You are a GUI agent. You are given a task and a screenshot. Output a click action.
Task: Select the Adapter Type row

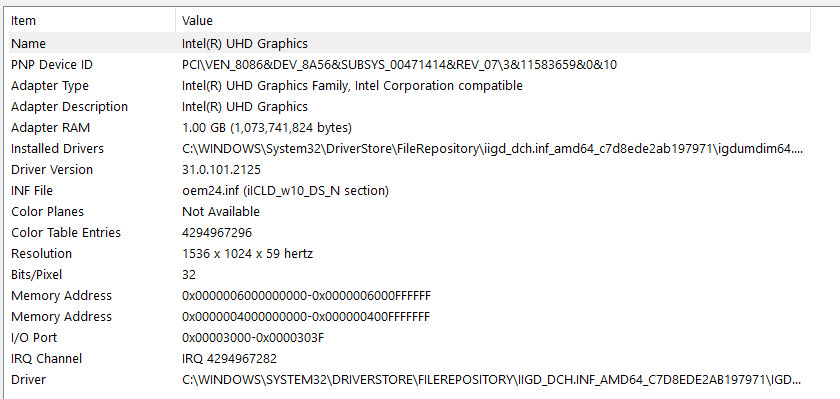pyautogui.click(x=410, y=86)
